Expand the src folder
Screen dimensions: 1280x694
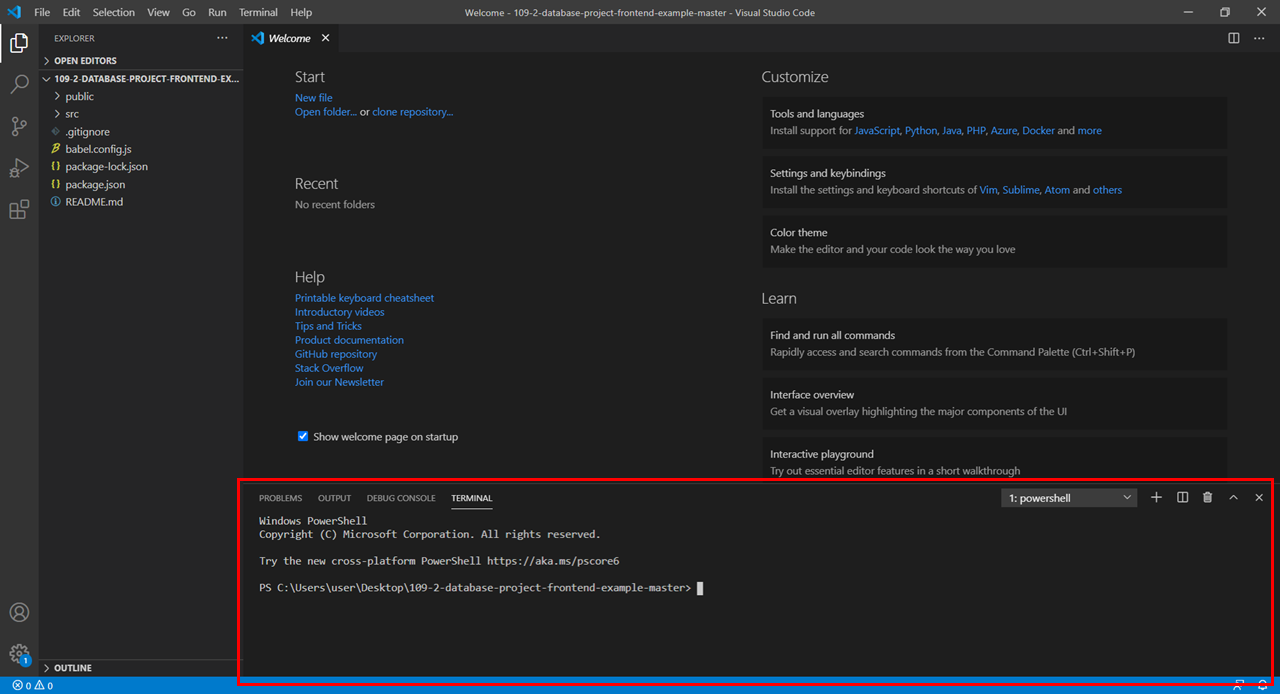coord(140,114)
